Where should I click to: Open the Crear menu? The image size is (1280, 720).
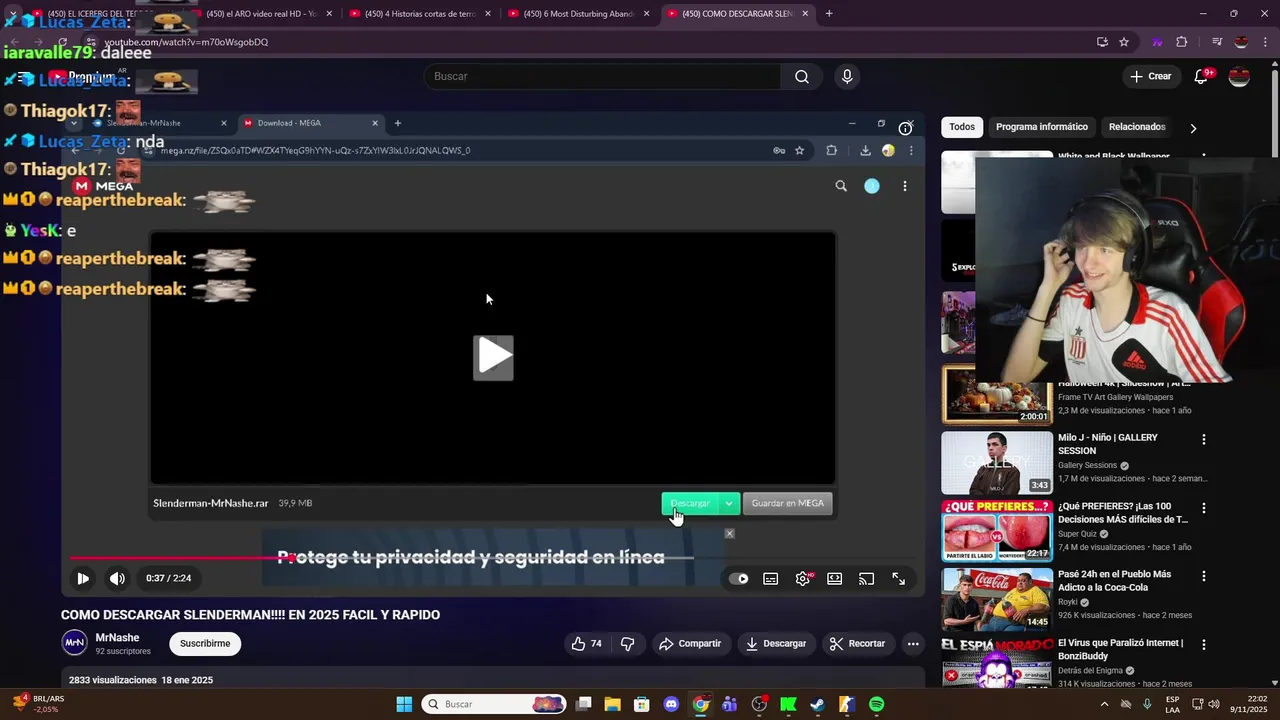pyautogui.click(x=1150, y=76)
